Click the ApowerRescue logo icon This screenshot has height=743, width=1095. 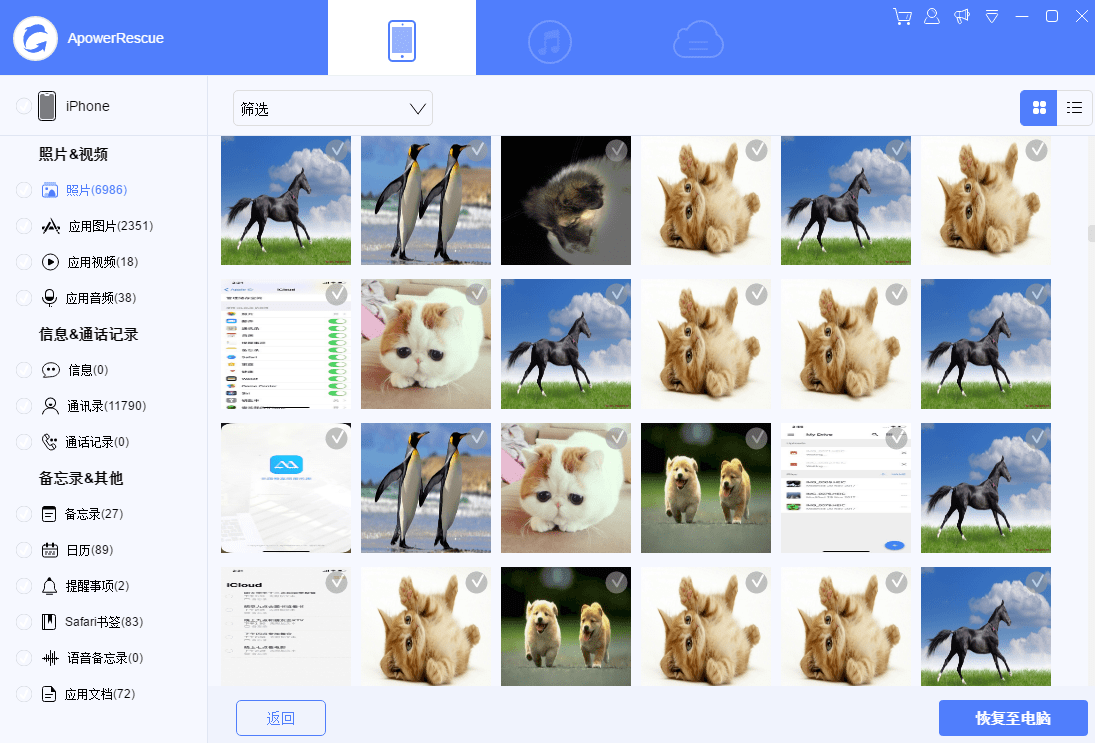tap(35, 38)
